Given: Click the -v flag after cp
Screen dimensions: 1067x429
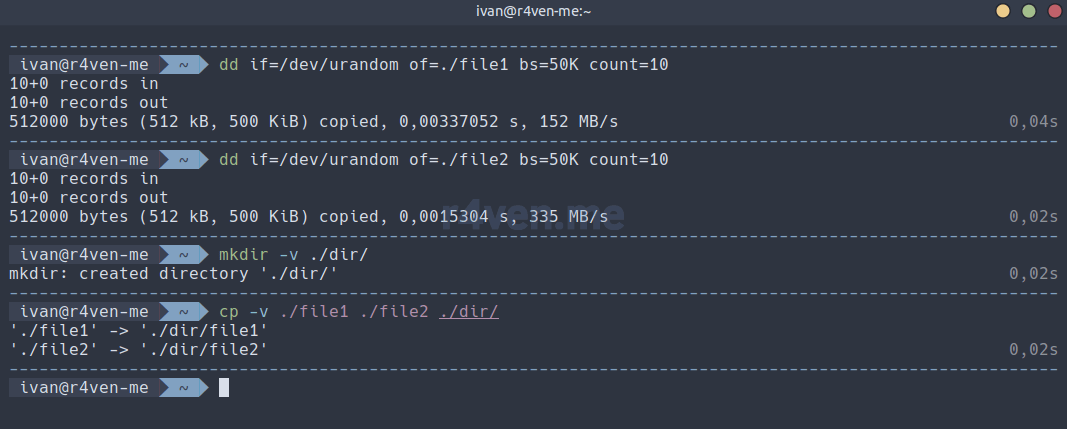Looking at the screenshot, I should pyautogui.click(x=259, y=312).
